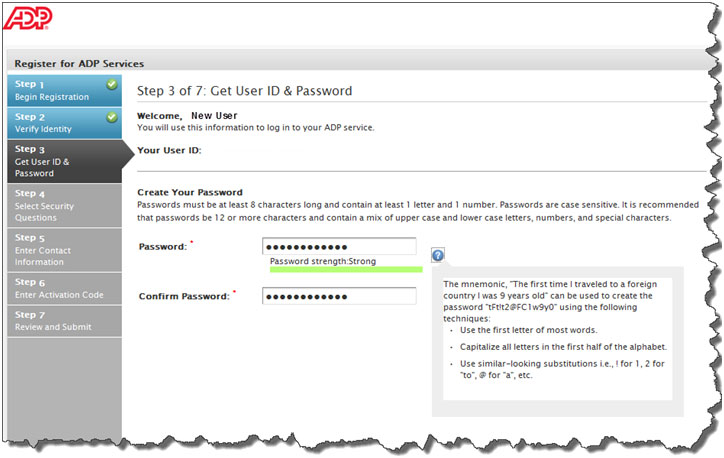Jump to Step 5 Enter Contact Information

(x=65, y=250)
